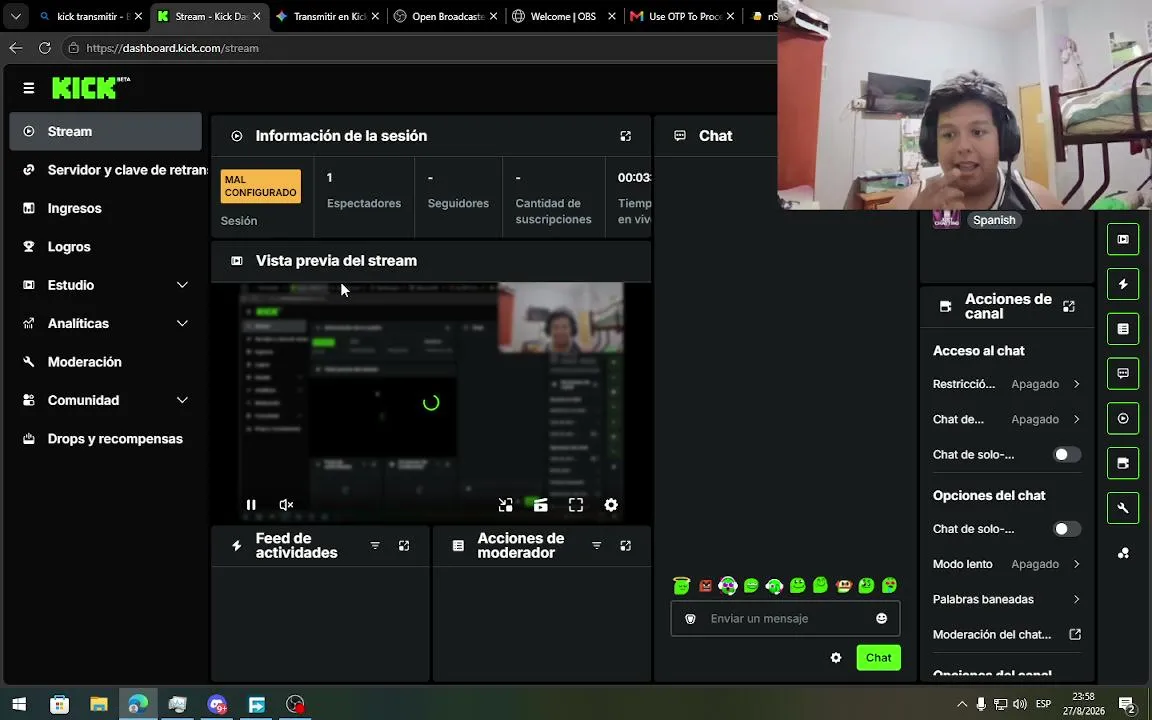The width and height of the screenshot is (1152, 720).
Task: Click the green Chat send button
Action: click(x=878, y=658)
